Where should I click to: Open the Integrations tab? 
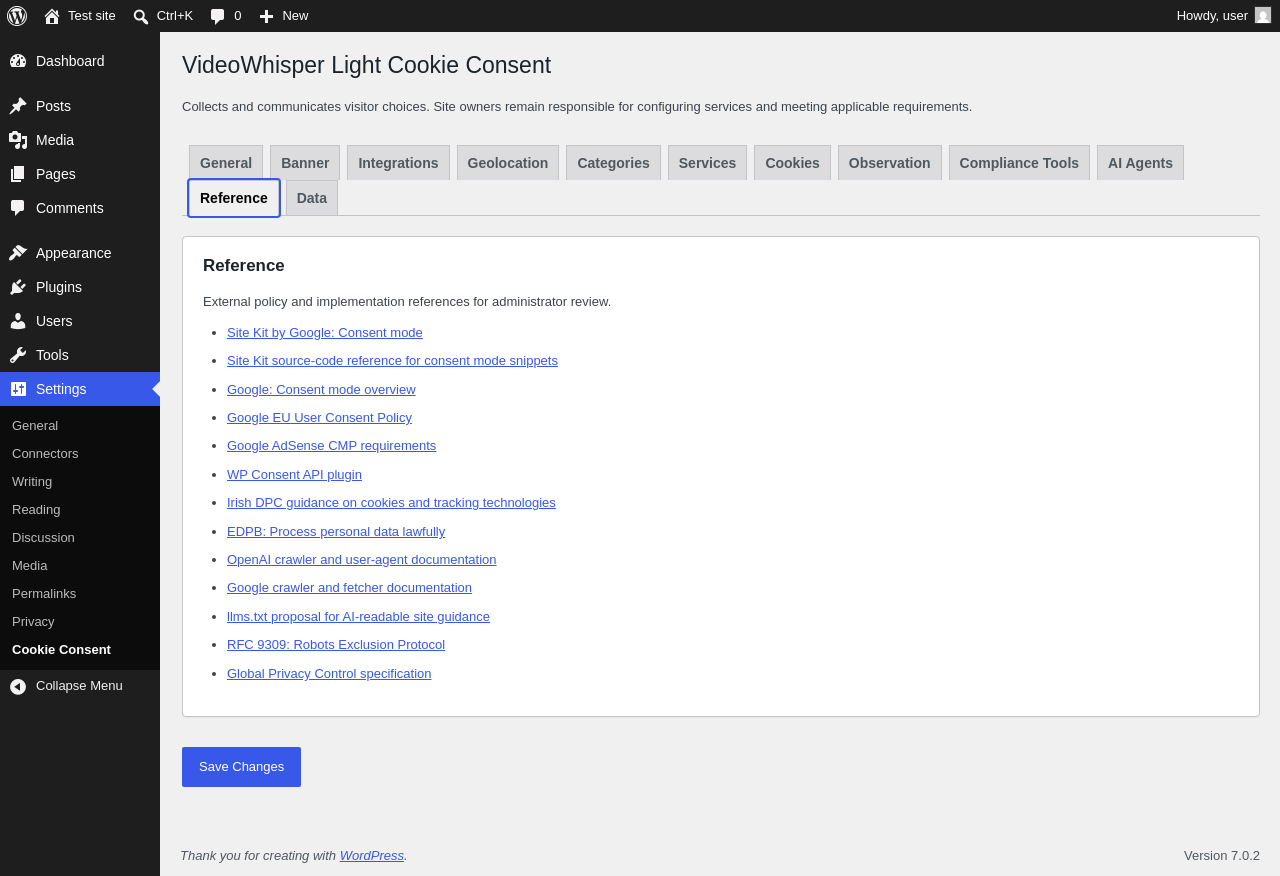coord(398,163)
